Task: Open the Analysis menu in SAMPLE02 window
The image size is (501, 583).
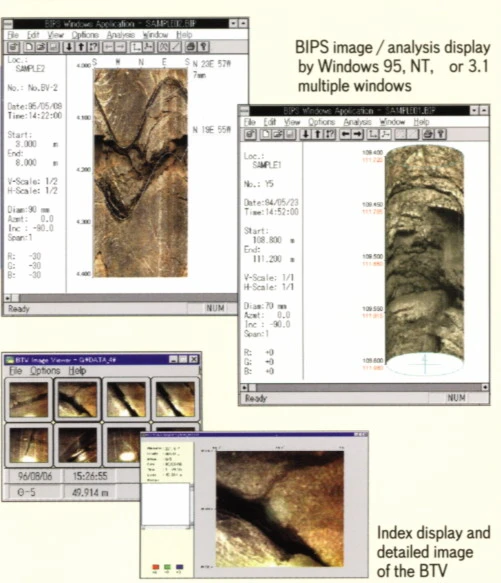Action: (x=121, y=35)
